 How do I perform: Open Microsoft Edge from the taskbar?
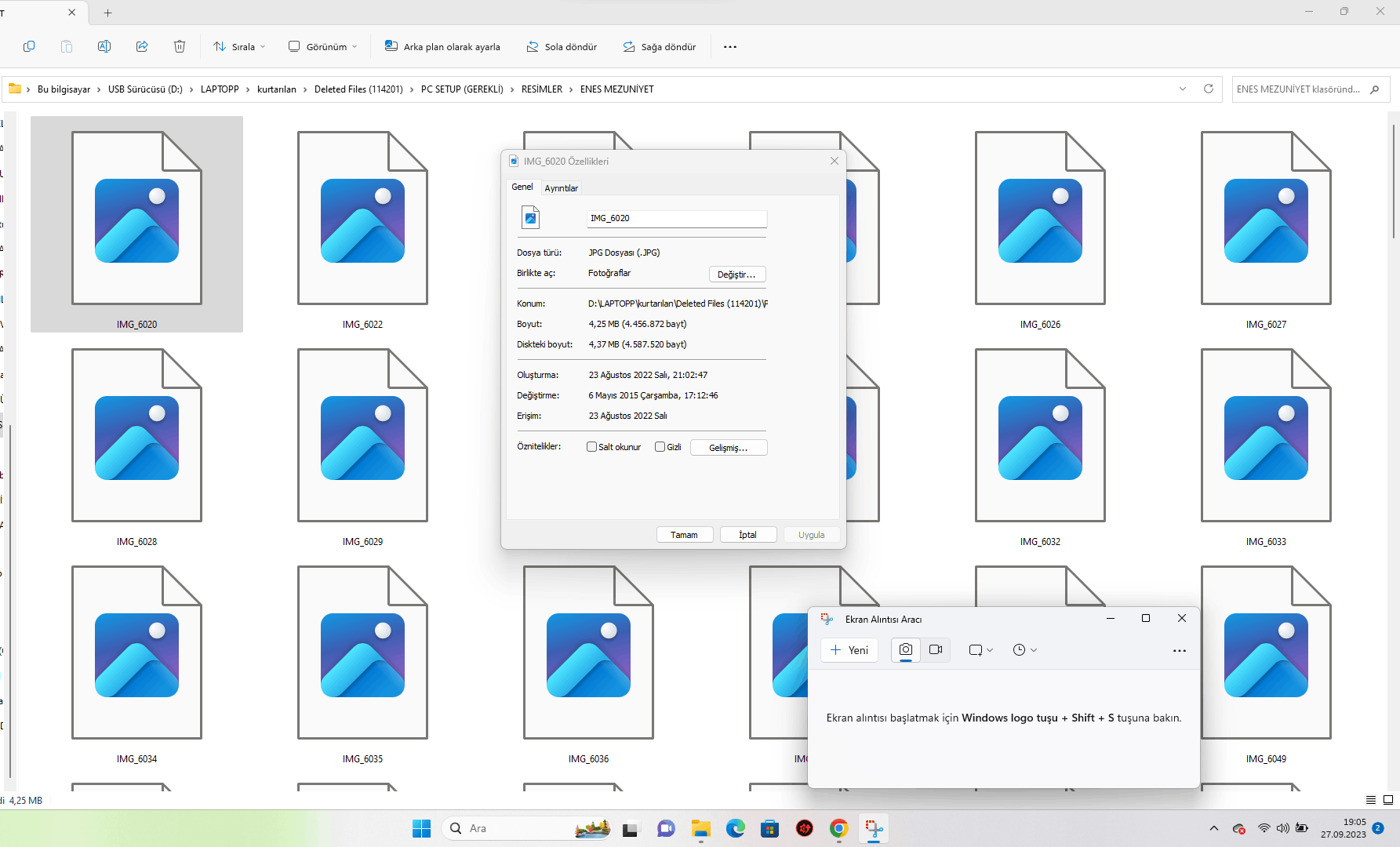pos(735,828)
